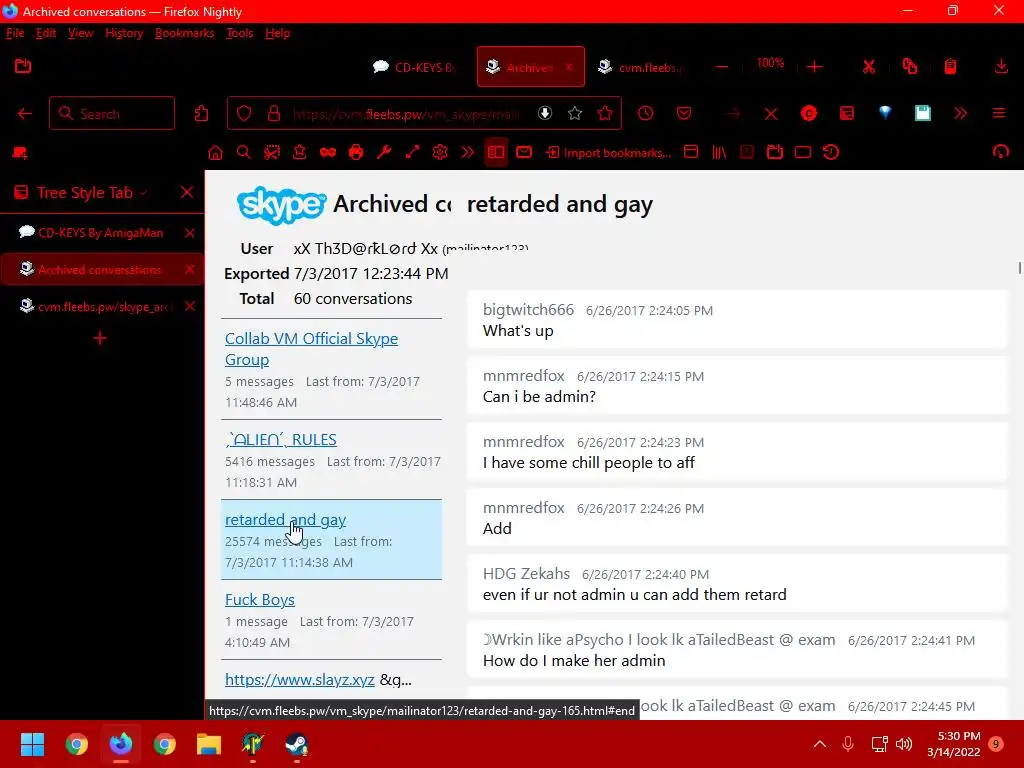Open the History menu
This screenshot has width=1024, height=768.
124,33
